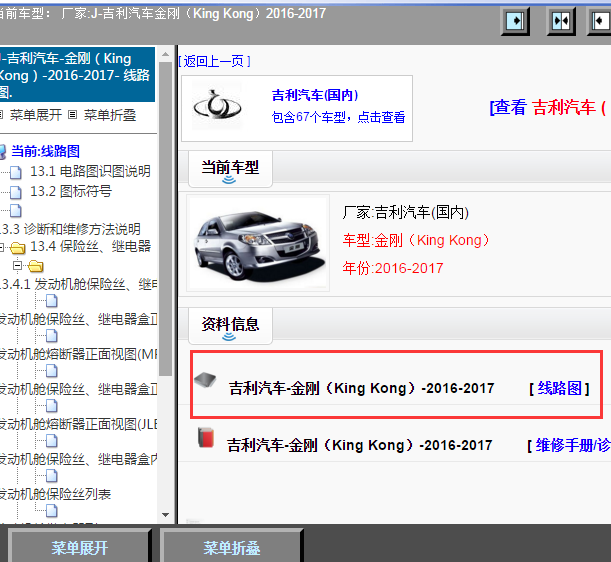Open 发动机舱熔断器正面视图(JLE tree item
This screenshot has height=562, width=611.
coord(79,424)
